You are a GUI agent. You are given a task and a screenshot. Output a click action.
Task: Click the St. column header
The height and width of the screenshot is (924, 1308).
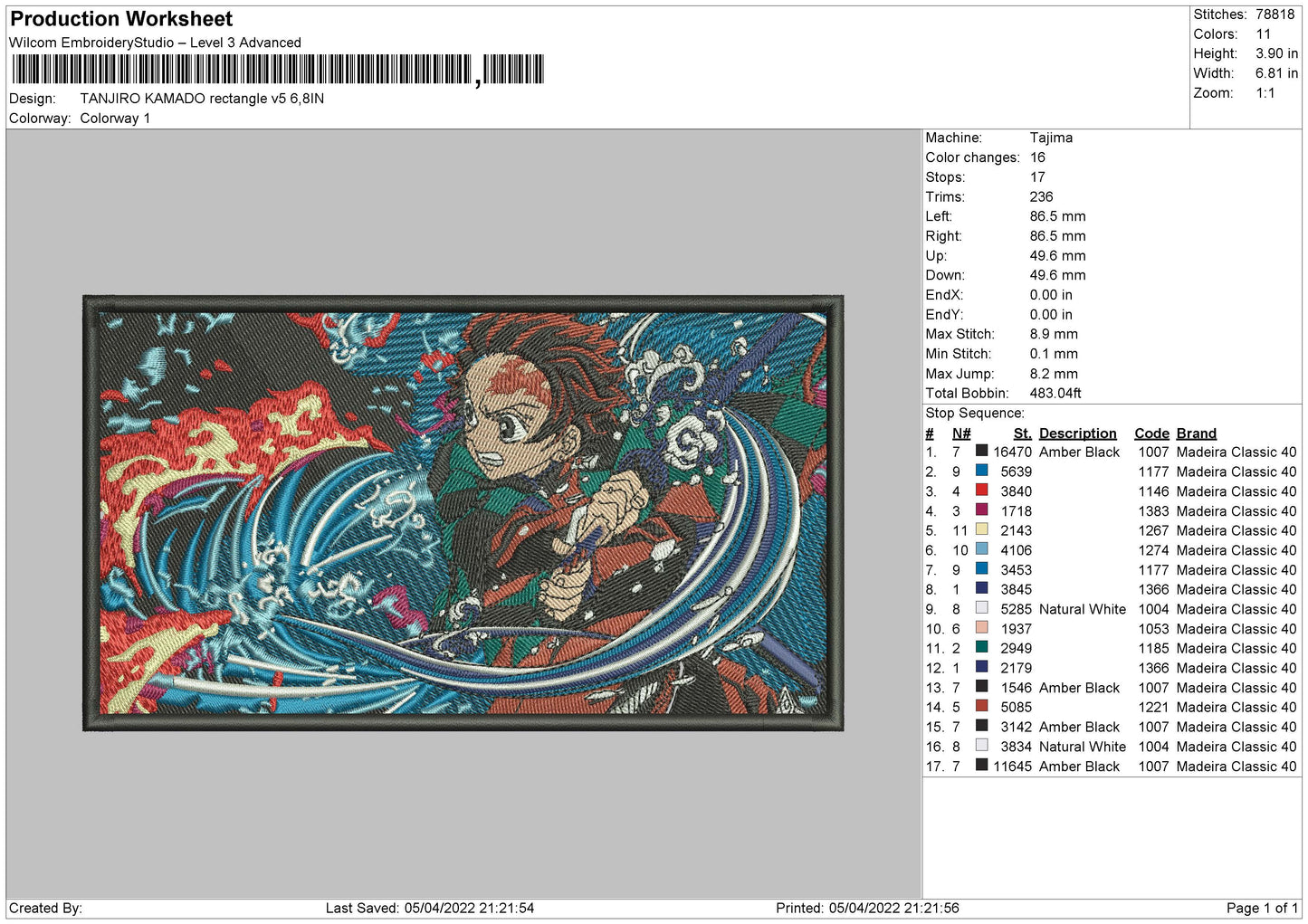[x=1022, y=433]
